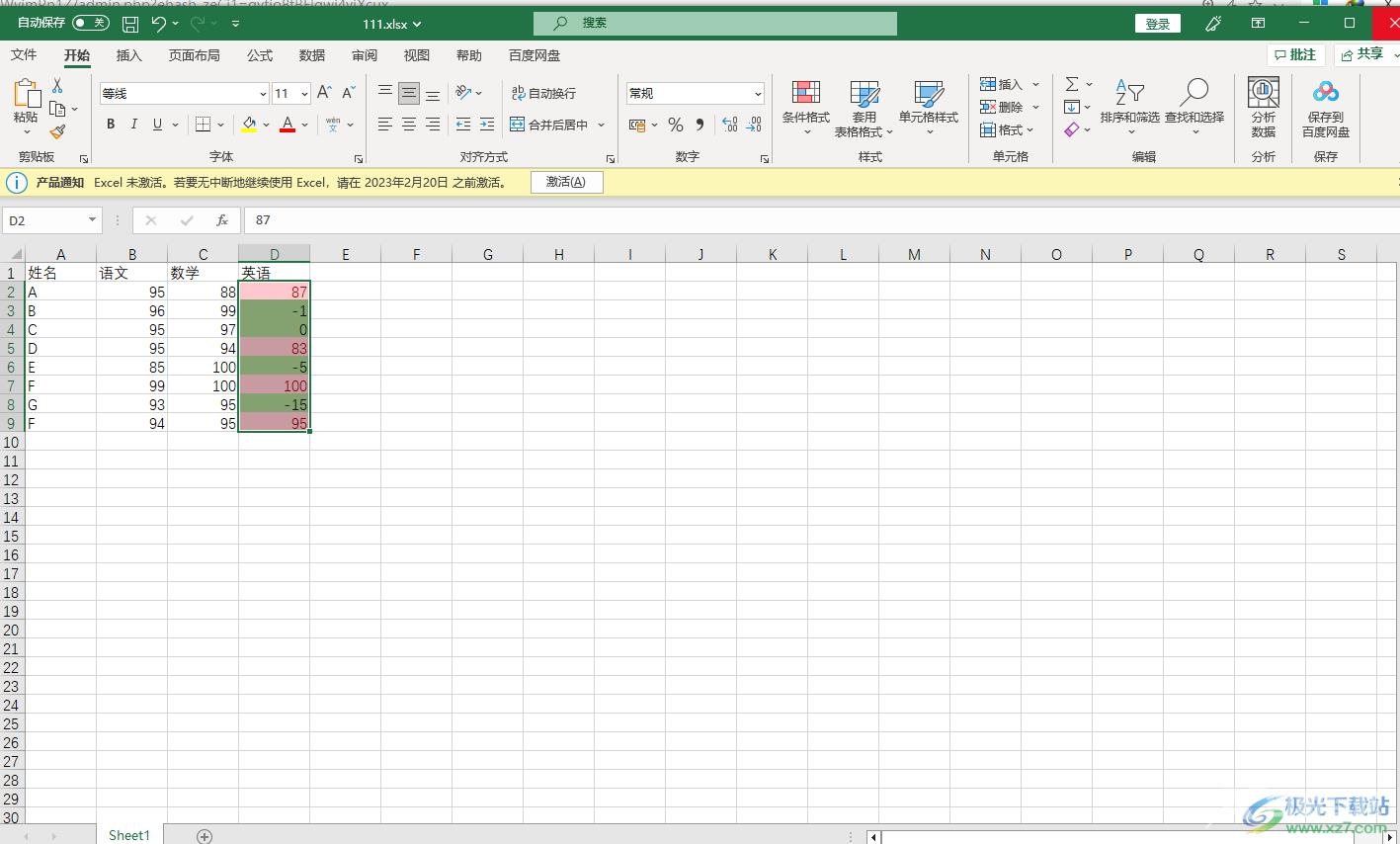Switch to the 公式 (Formulas) tab
This screenshot has height=844, width=1400.
pyautogui.click(x=260, y=55)
